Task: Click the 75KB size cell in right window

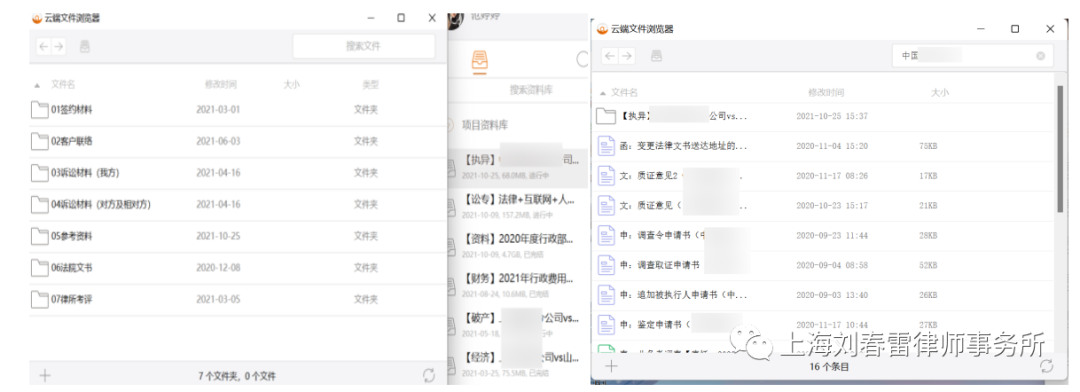Action: (x=928, y=146)
